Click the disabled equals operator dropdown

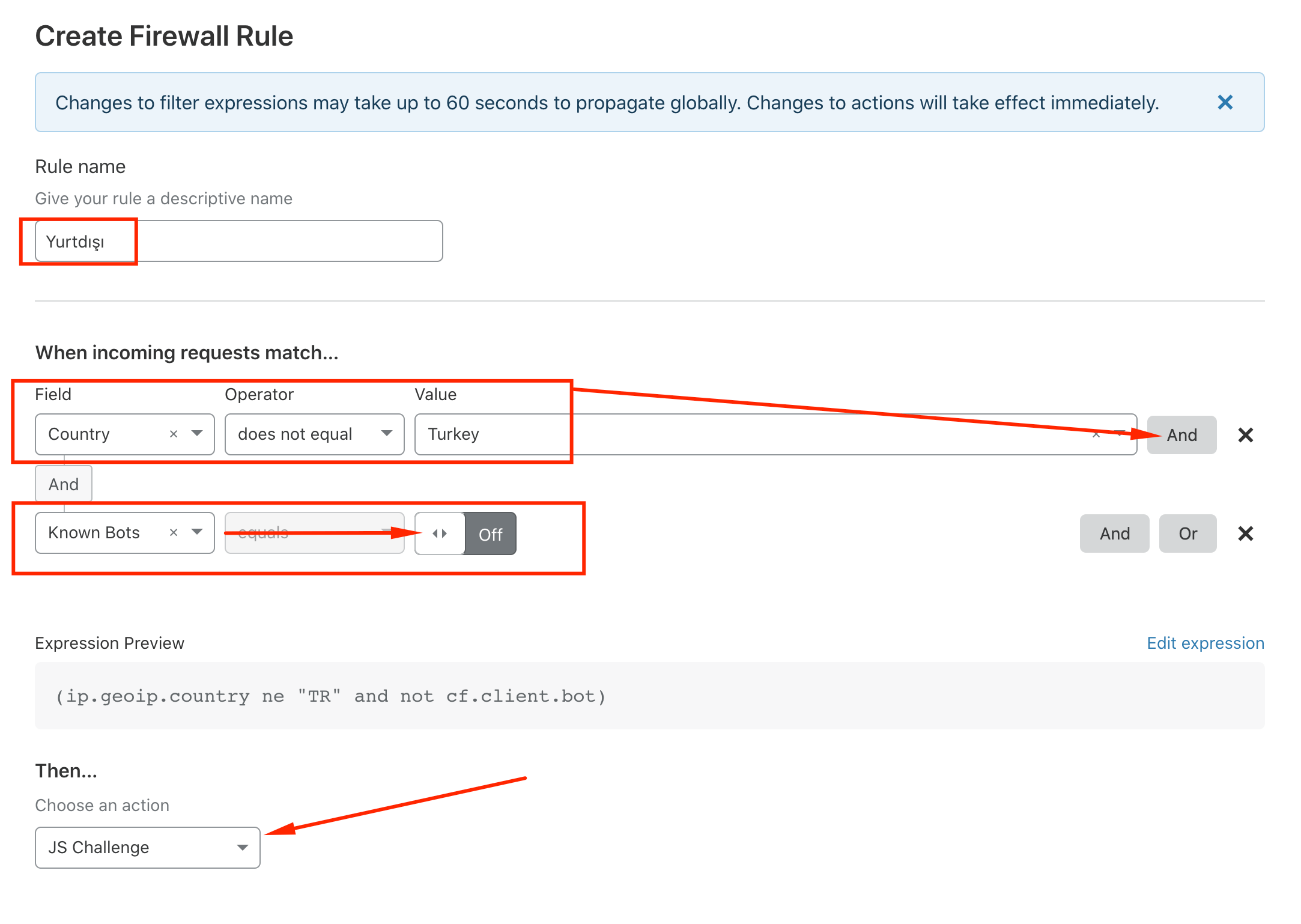(x=314, y=533)
